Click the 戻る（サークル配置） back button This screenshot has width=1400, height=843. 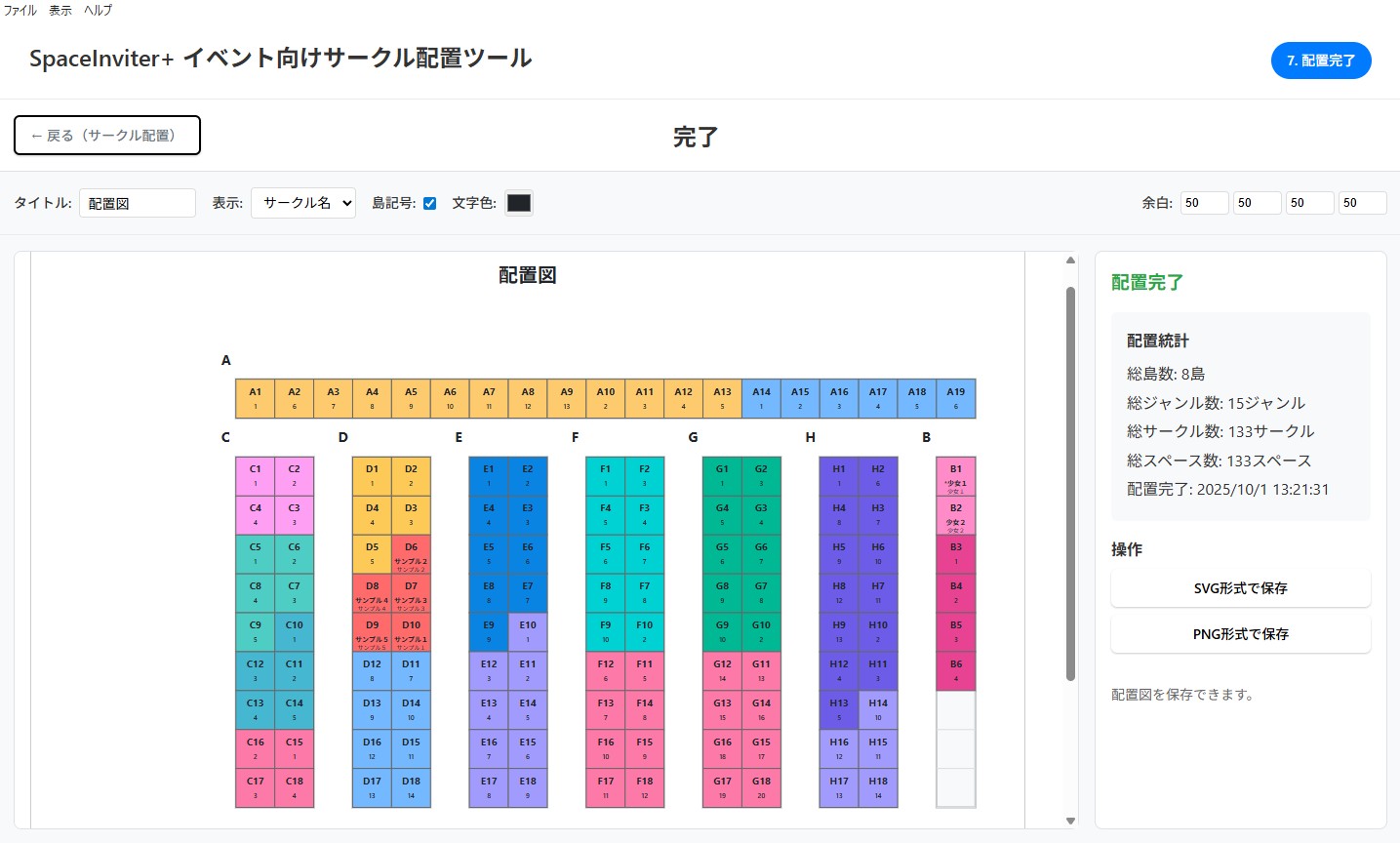coord(106,135)
